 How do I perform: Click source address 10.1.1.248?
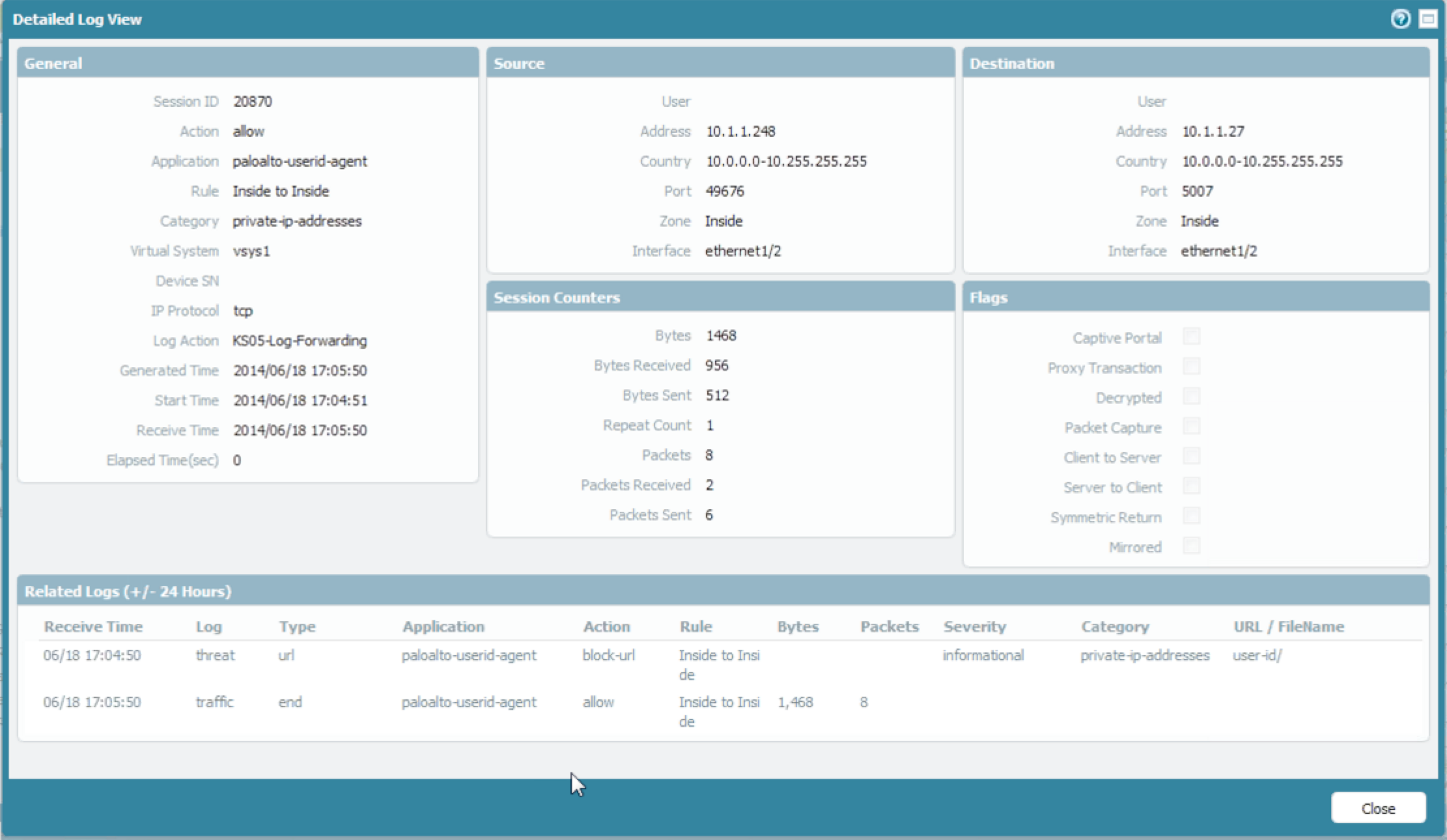pyautogui.click(x=740, y=131)
